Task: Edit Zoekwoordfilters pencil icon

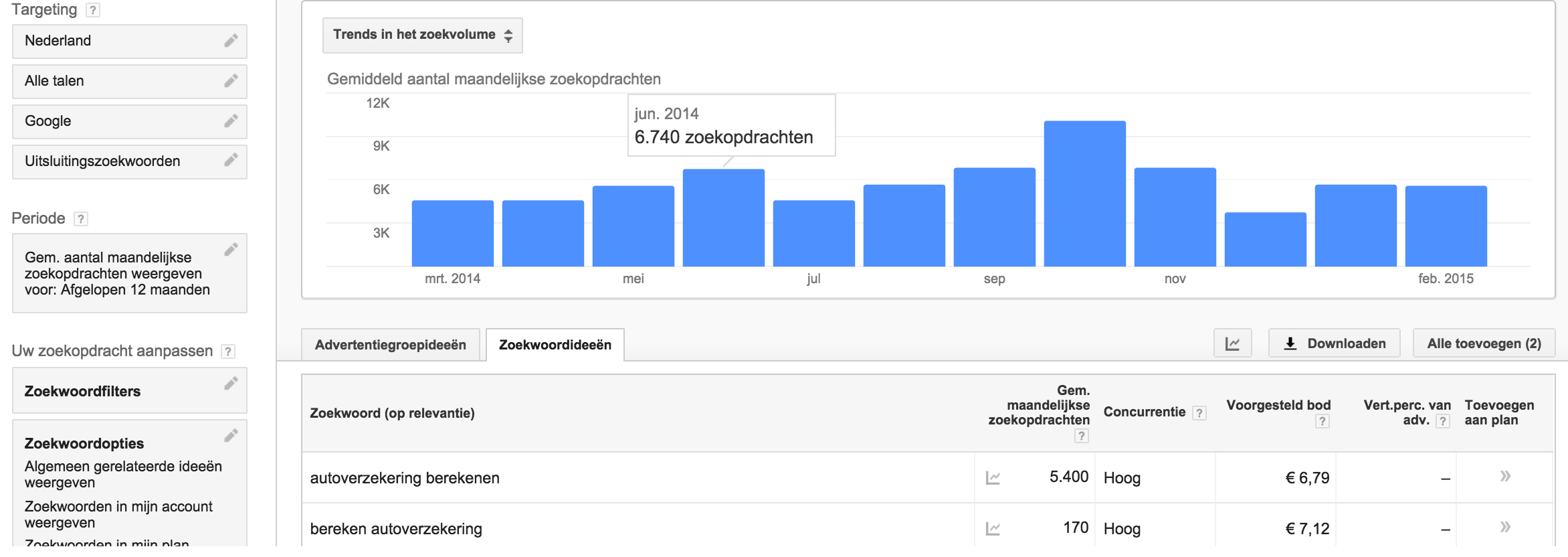Action: point(231,384)
